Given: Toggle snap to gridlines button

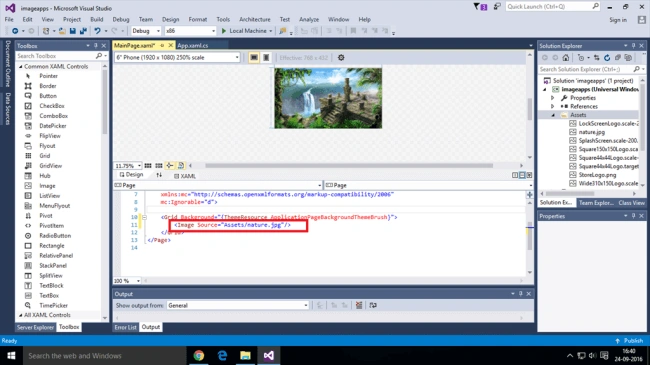Looking at the screenshot, I should point(159,165).
